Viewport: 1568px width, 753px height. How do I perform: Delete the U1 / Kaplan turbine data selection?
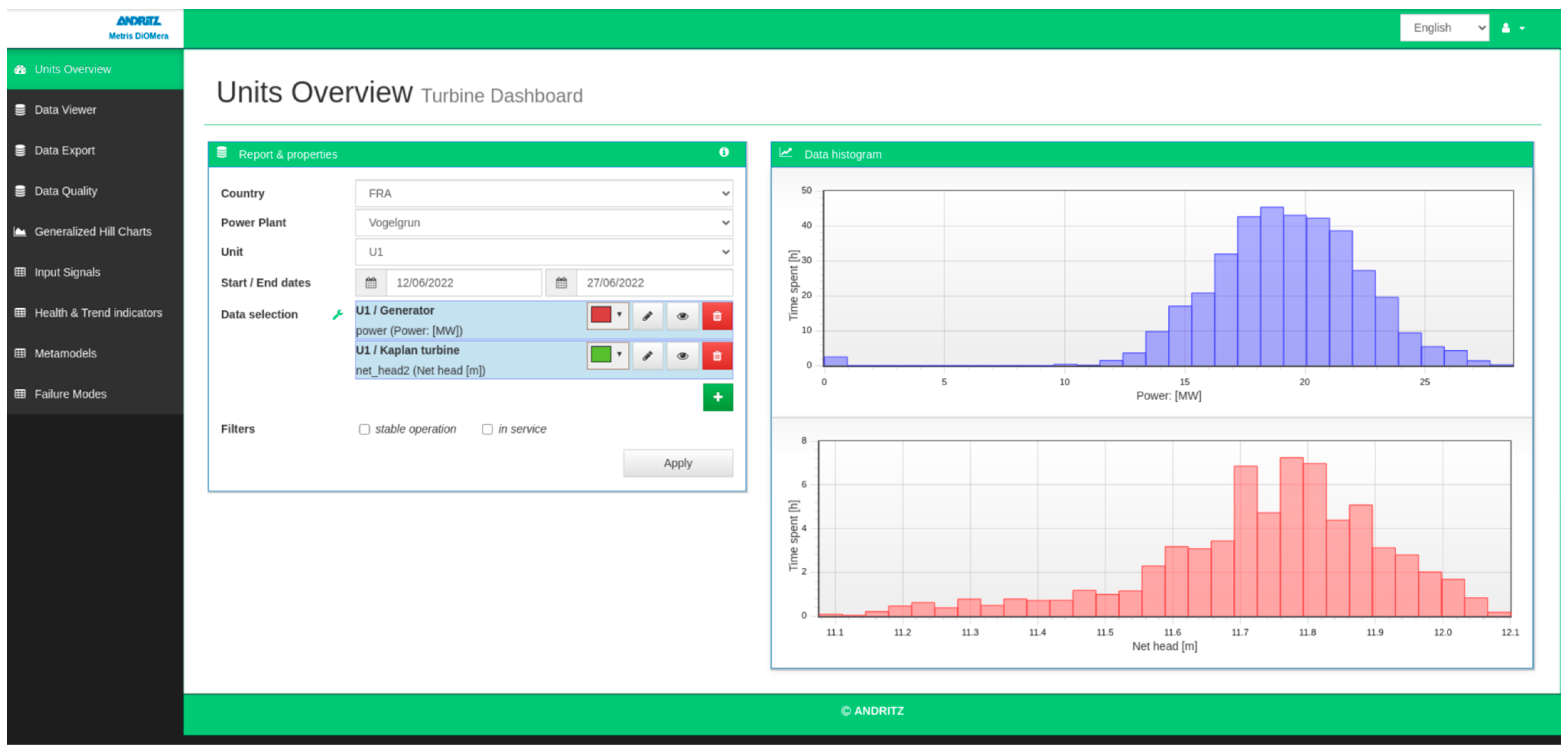(x=717, y=356)
